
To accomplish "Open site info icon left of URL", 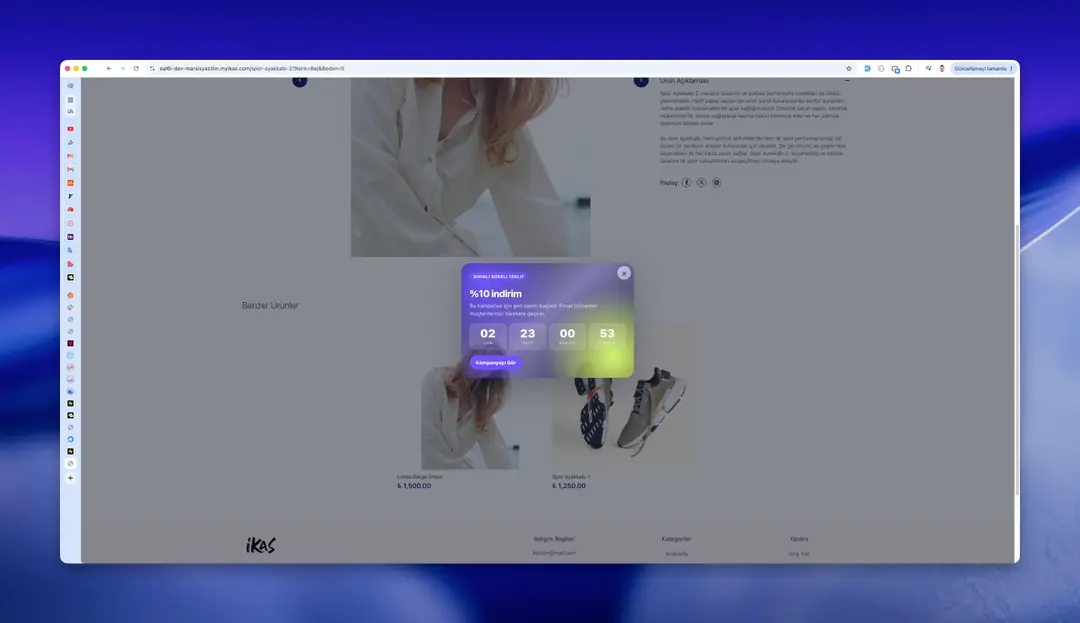I will 152,68.
